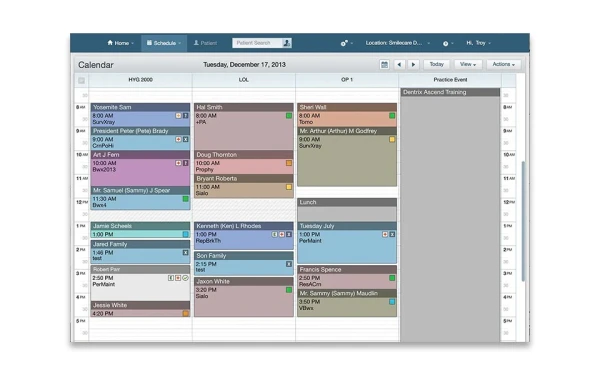
Task: Open the Francis Spence appointment header
Action: coord(347,269)
